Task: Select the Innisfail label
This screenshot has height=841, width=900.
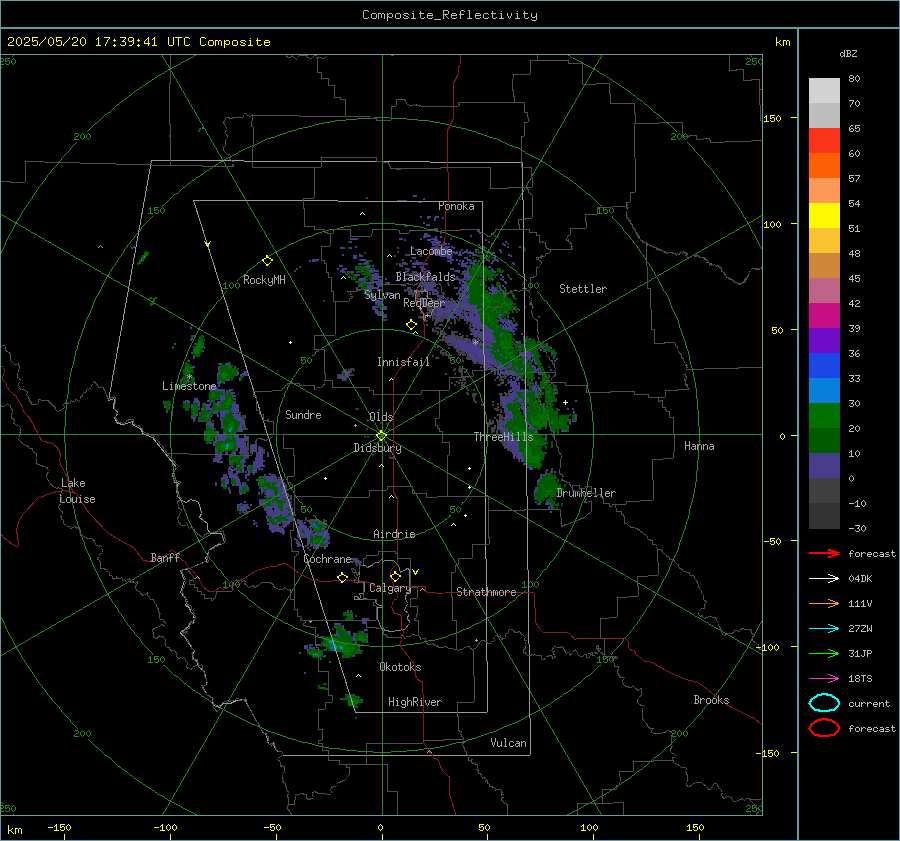Action: point(403,362)
